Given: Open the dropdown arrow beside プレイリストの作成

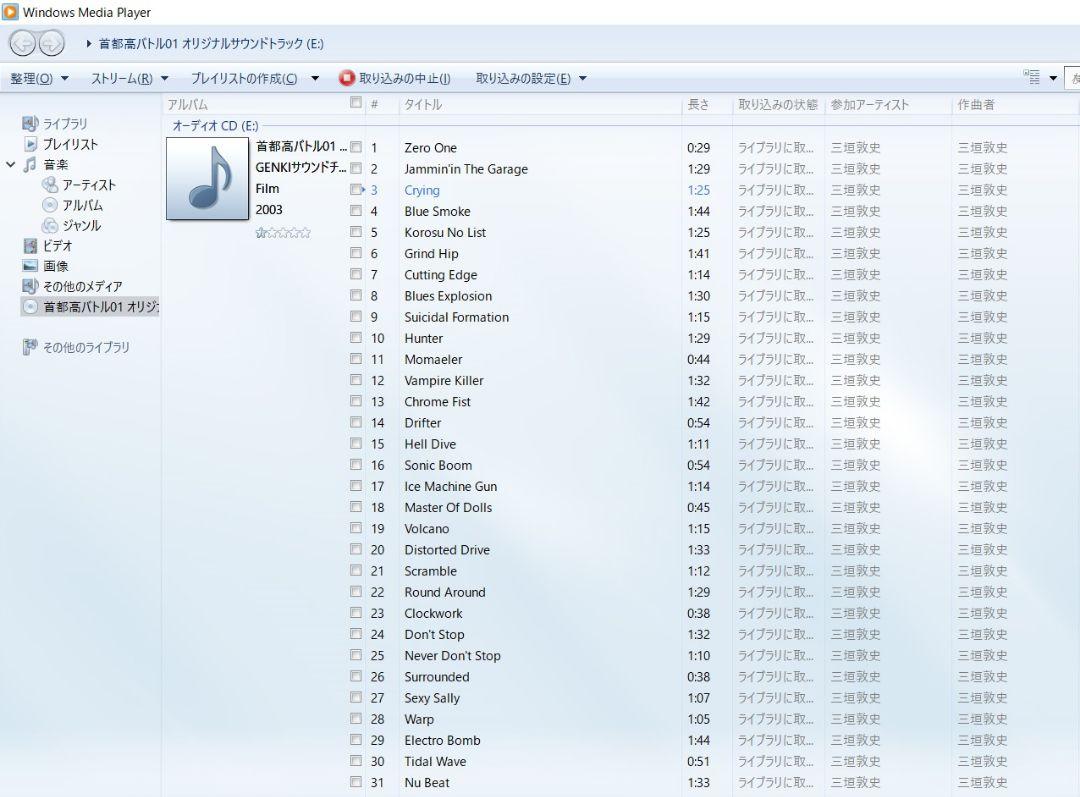Looking at the screenshot, I should [315, 79].
